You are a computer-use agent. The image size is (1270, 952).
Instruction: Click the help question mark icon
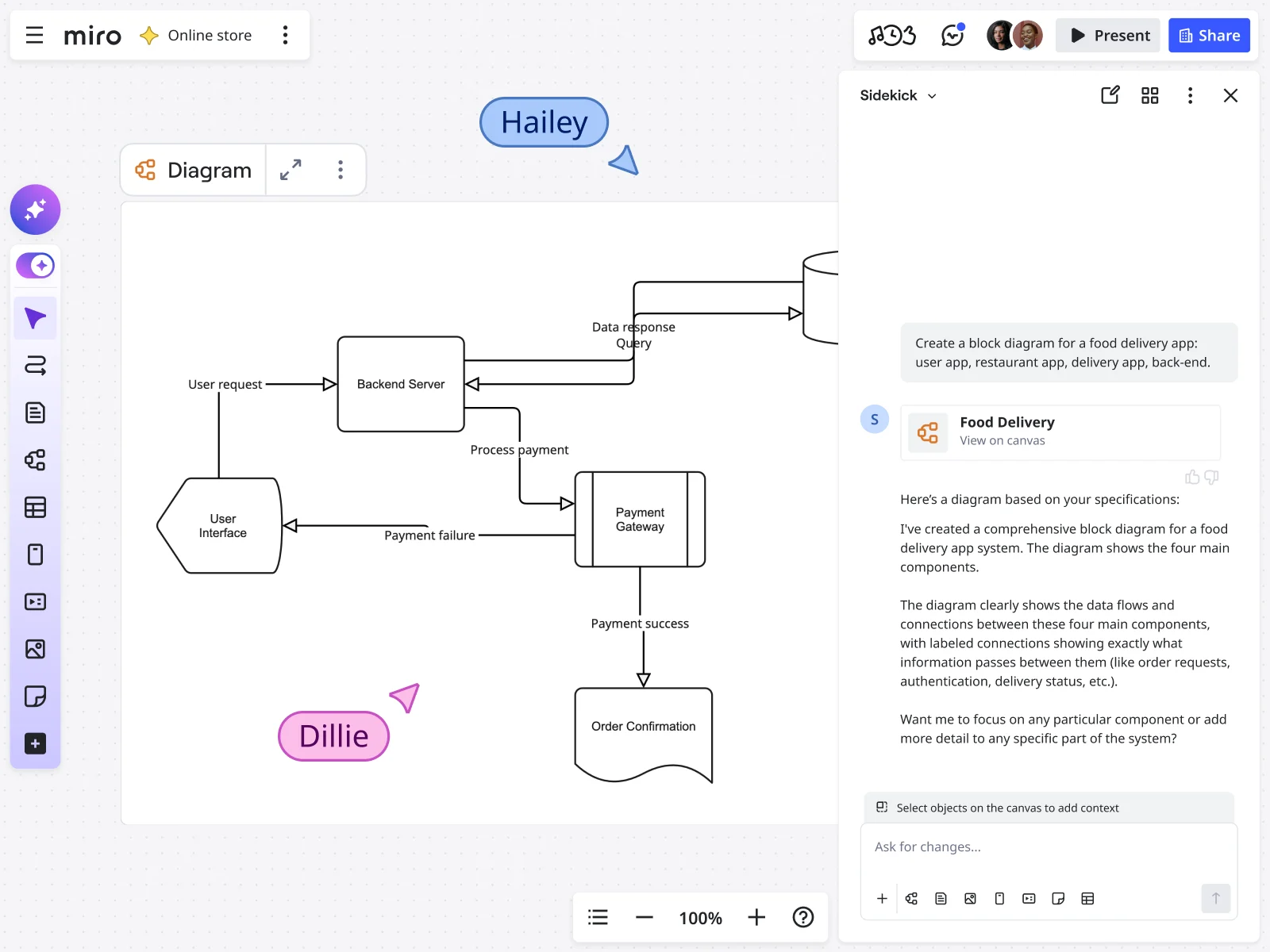tap(803, 917)
